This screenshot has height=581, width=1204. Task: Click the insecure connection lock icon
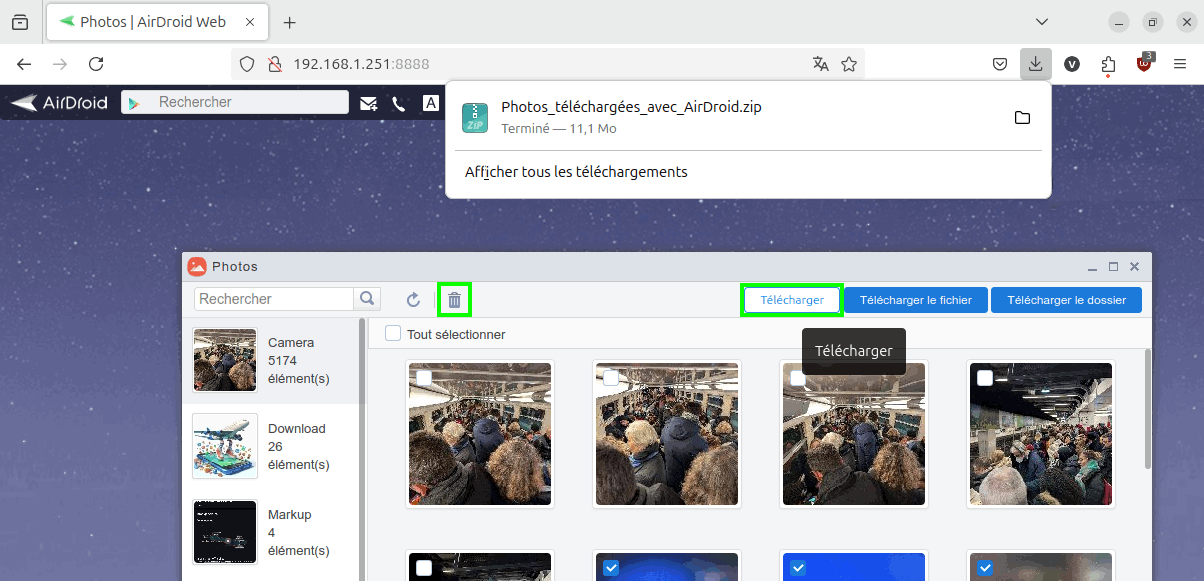274,64
